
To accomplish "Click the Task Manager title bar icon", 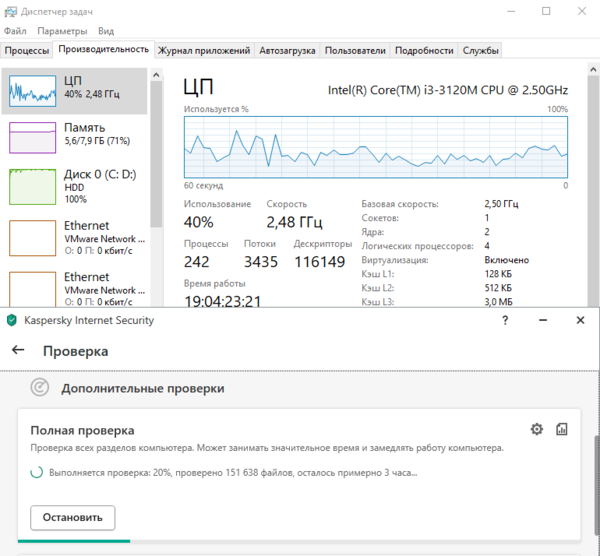I will (x=10, y=11).
